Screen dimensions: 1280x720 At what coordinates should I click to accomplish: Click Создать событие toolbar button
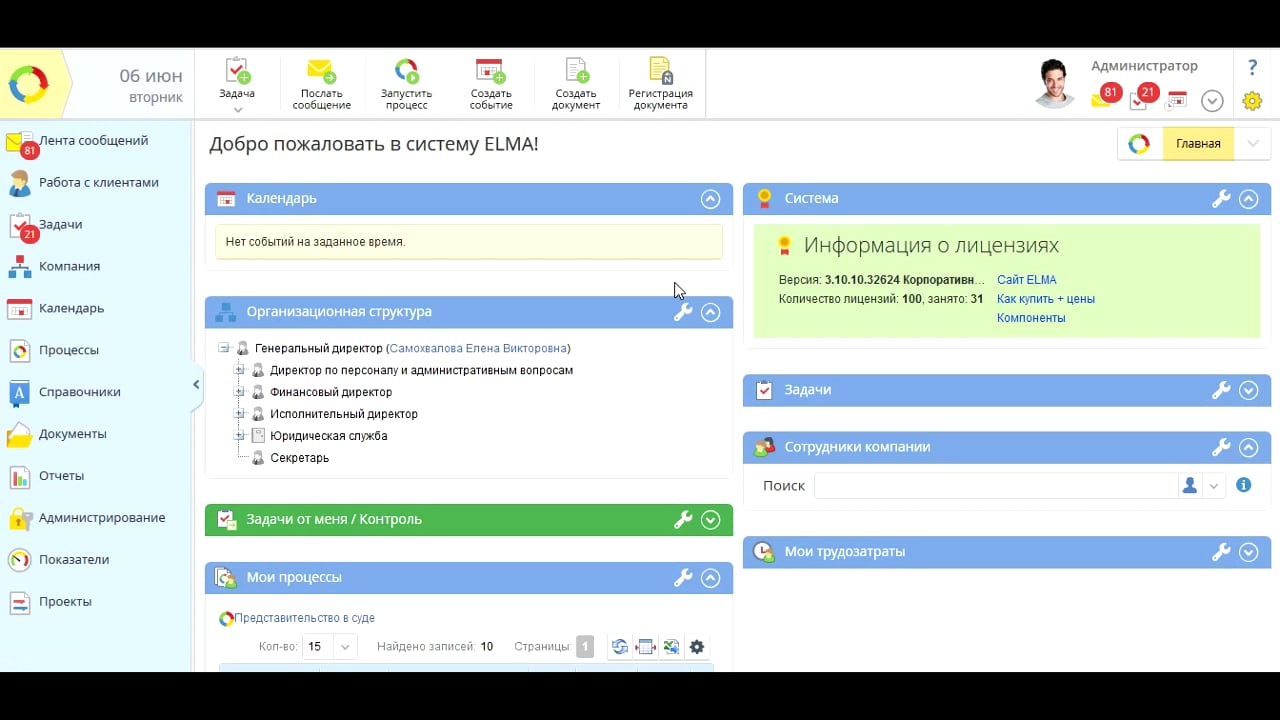point(490,84)
